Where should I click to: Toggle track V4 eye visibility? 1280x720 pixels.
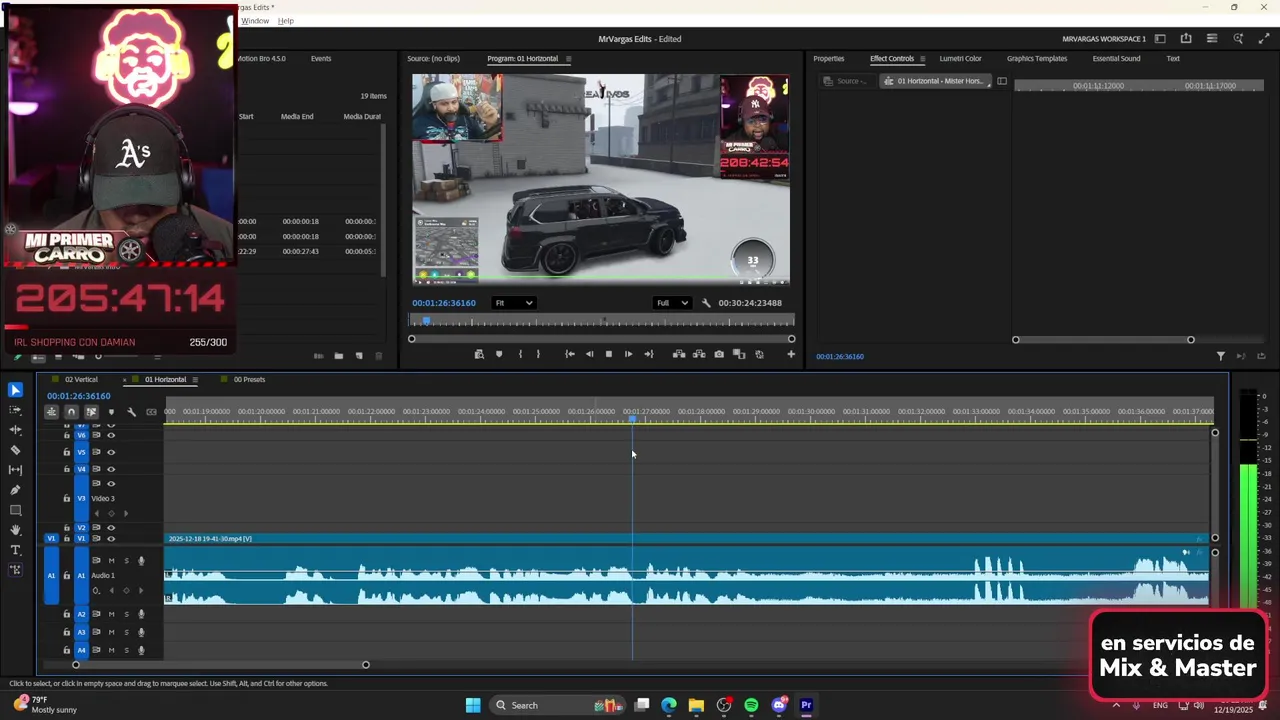pos(111,469)
